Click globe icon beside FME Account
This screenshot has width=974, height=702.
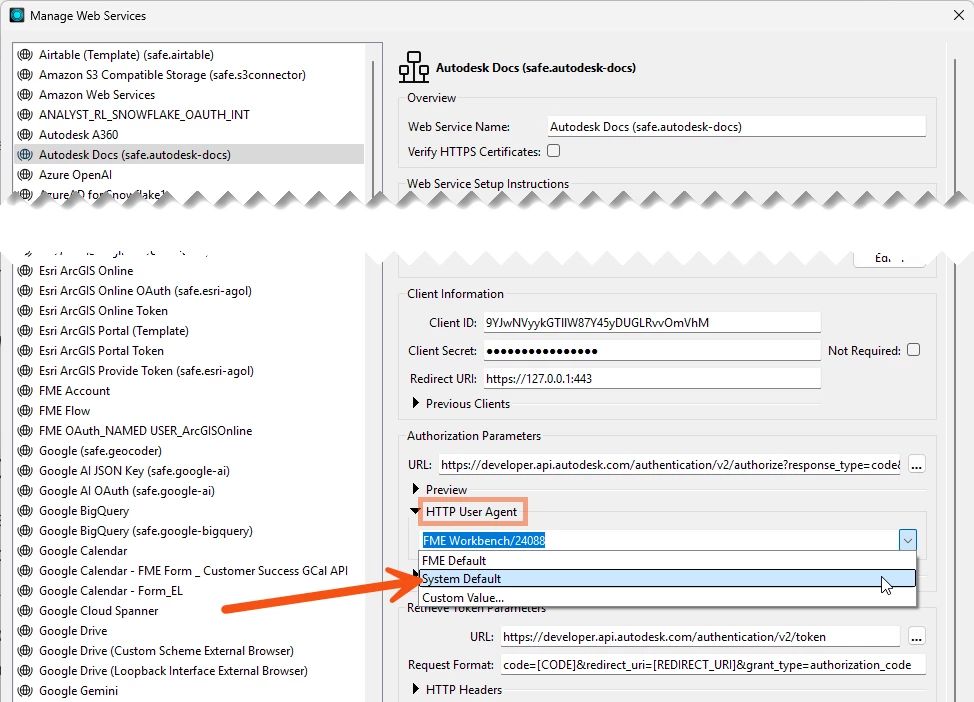25,391
